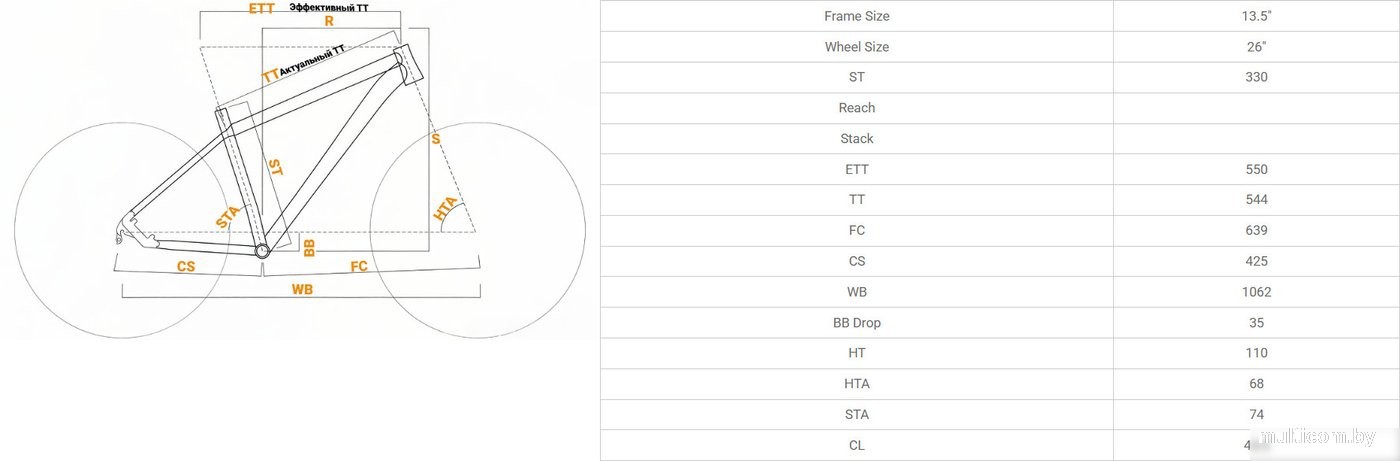
Task: Select the BB Drop row label
Action: (856, 323)
